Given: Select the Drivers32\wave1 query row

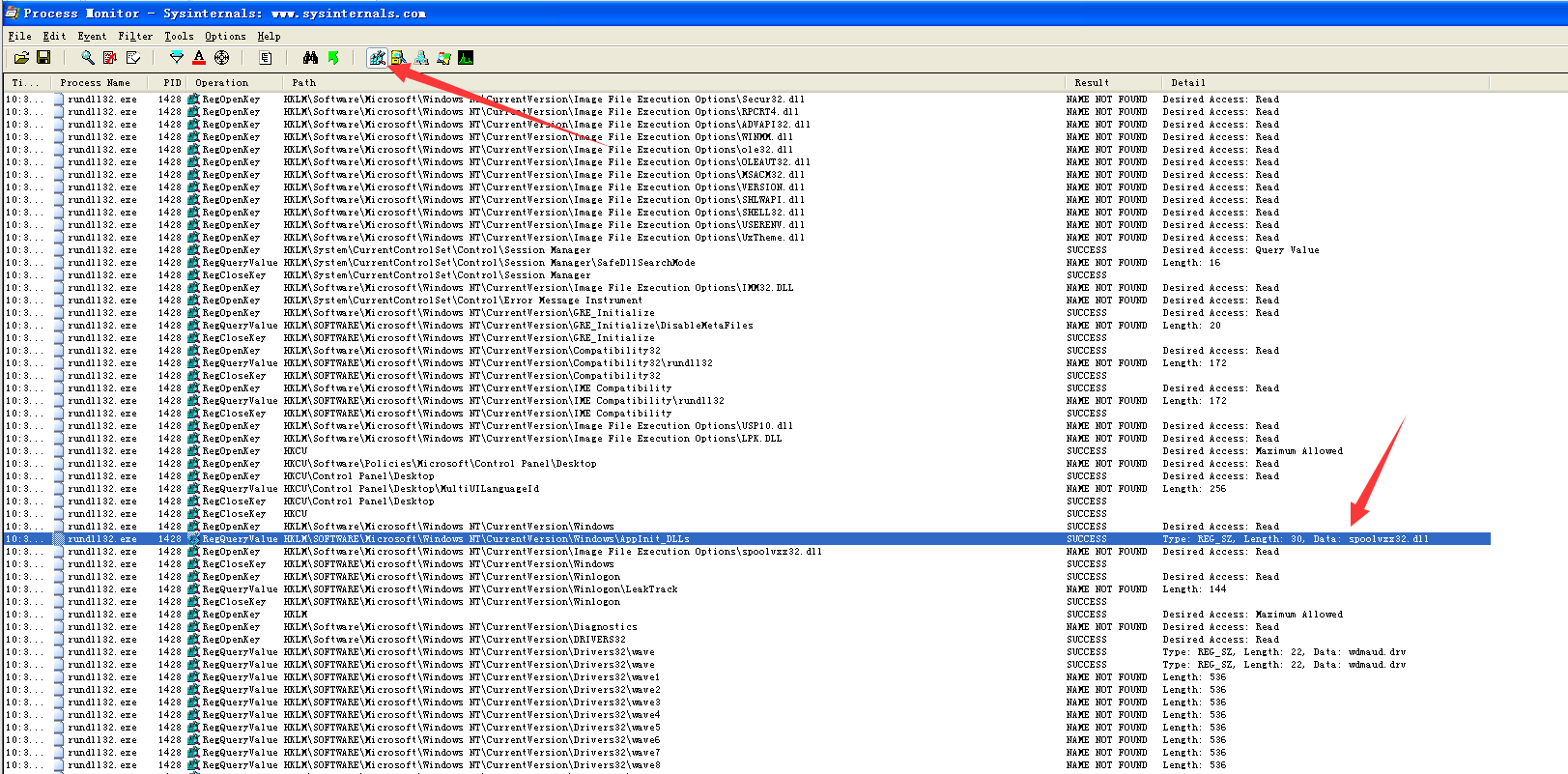Looking at the screenshot, I should point(746,677).
